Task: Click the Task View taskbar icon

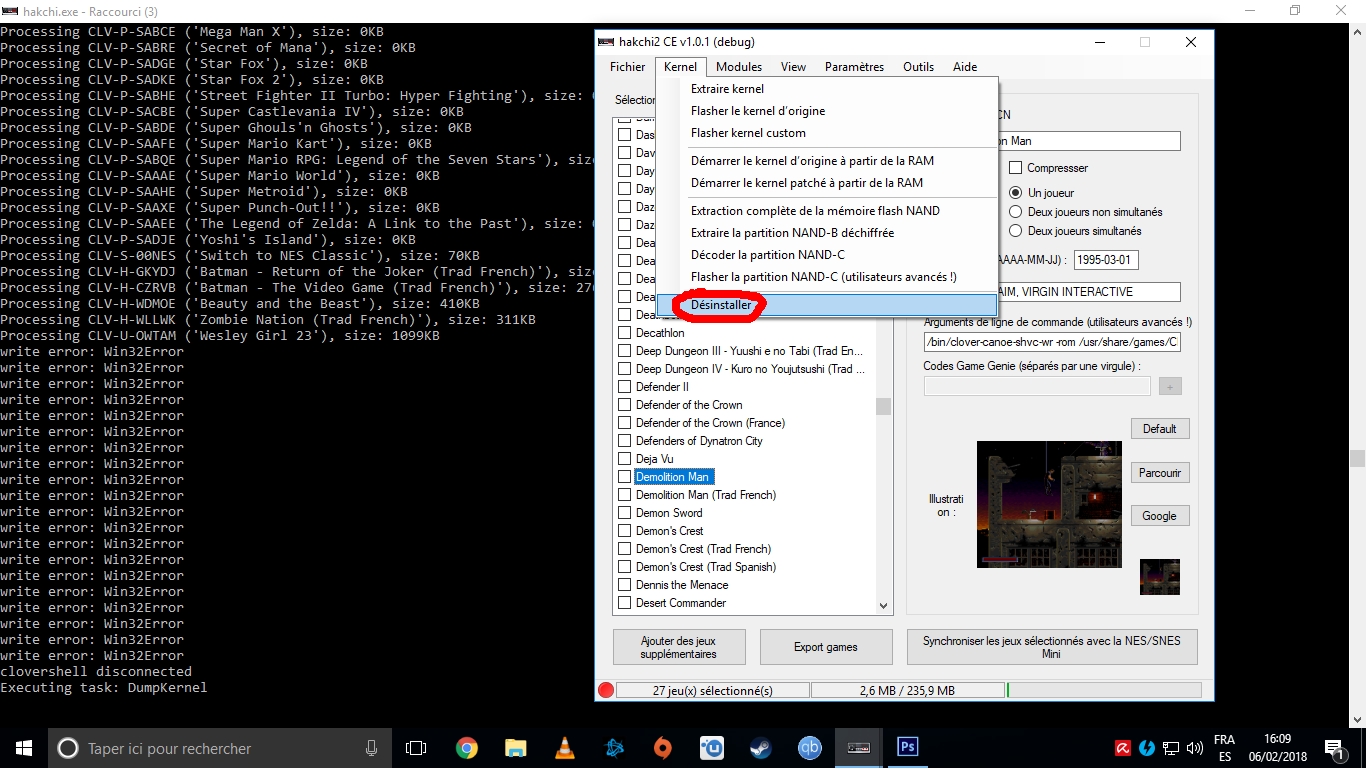Action: coord(416,748)
